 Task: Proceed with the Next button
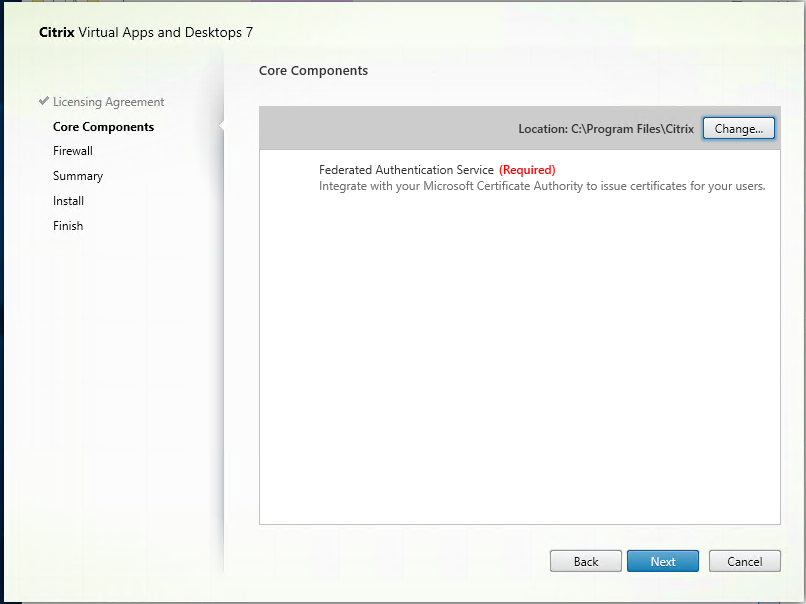click(663, 561)
